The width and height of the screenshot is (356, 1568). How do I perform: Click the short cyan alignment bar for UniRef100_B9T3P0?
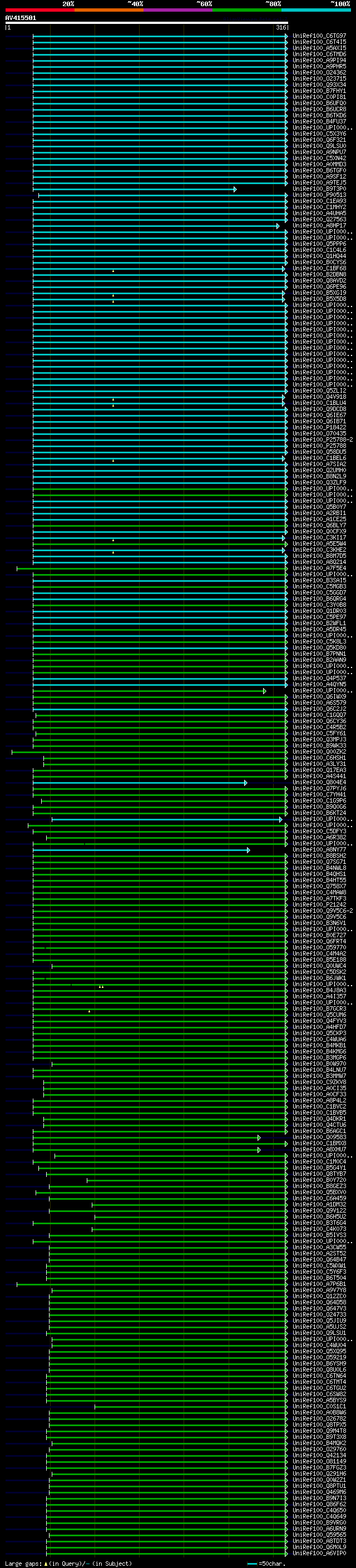[x=135, y=189]
